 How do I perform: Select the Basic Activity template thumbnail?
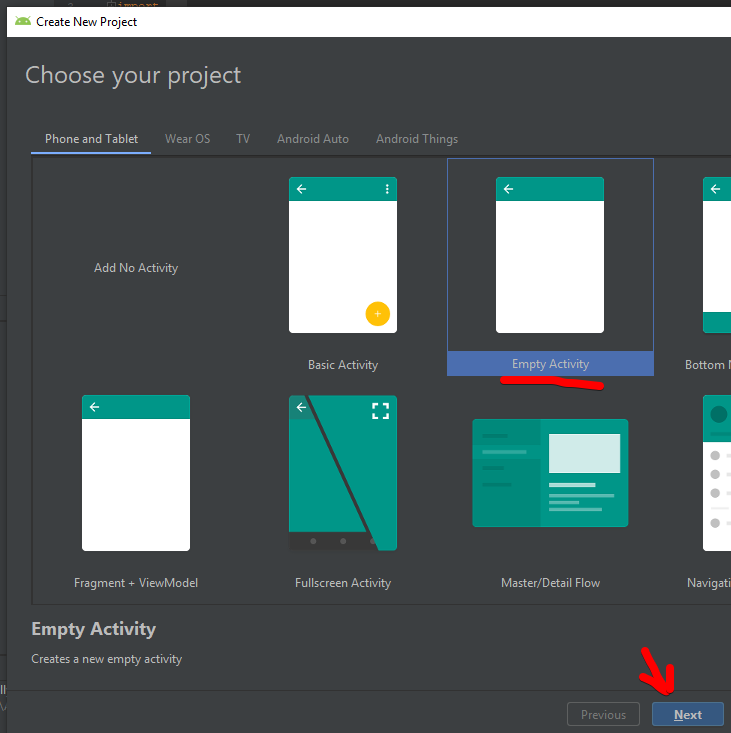[343, 255]
